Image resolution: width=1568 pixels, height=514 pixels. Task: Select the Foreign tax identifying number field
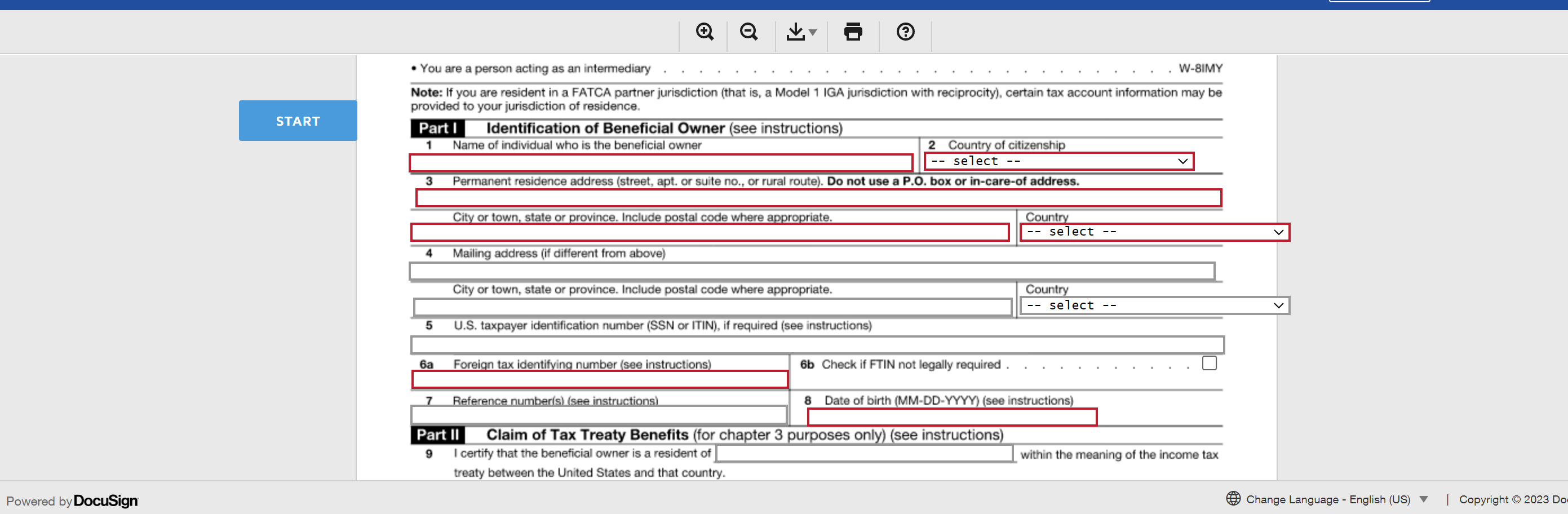599,380
